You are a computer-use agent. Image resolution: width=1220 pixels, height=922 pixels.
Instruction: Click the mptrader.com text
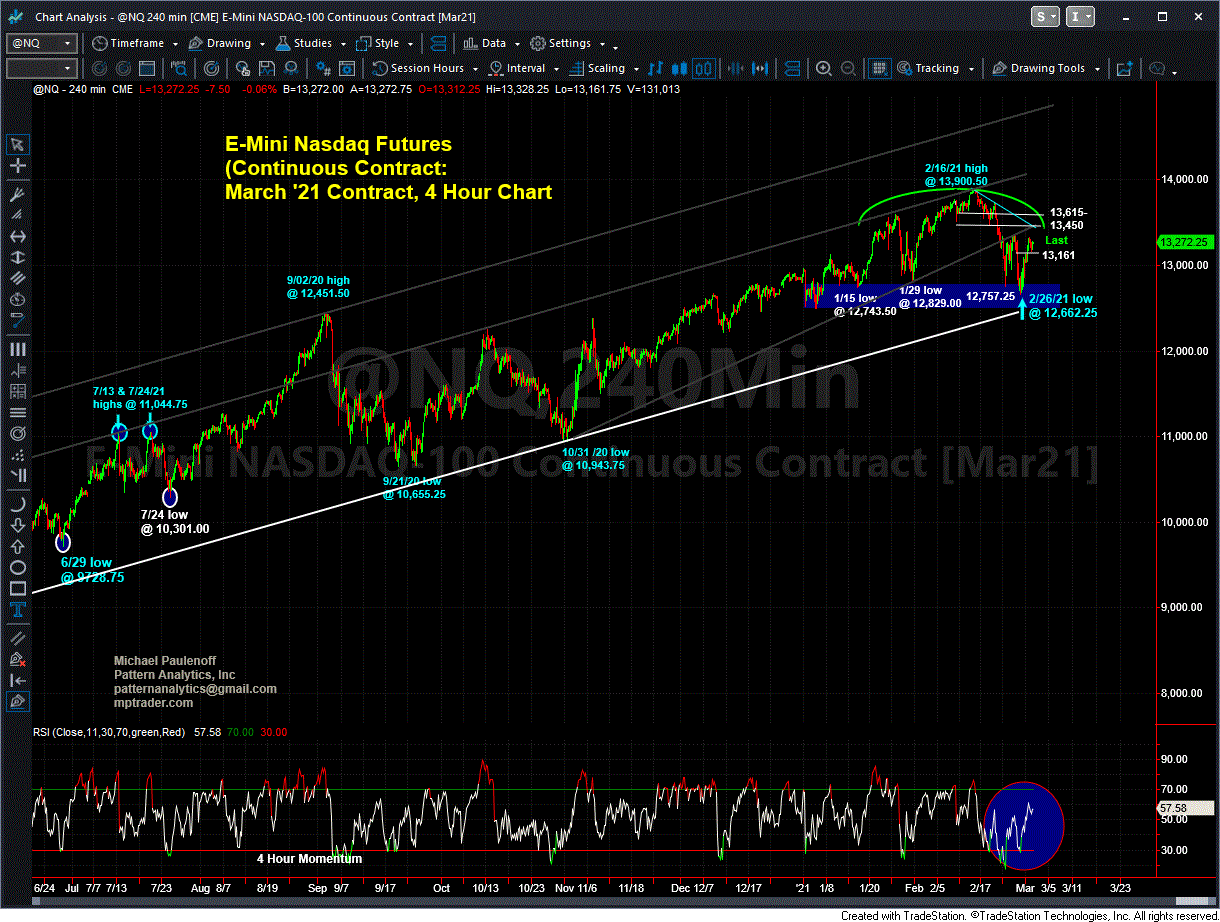point(153,703)
